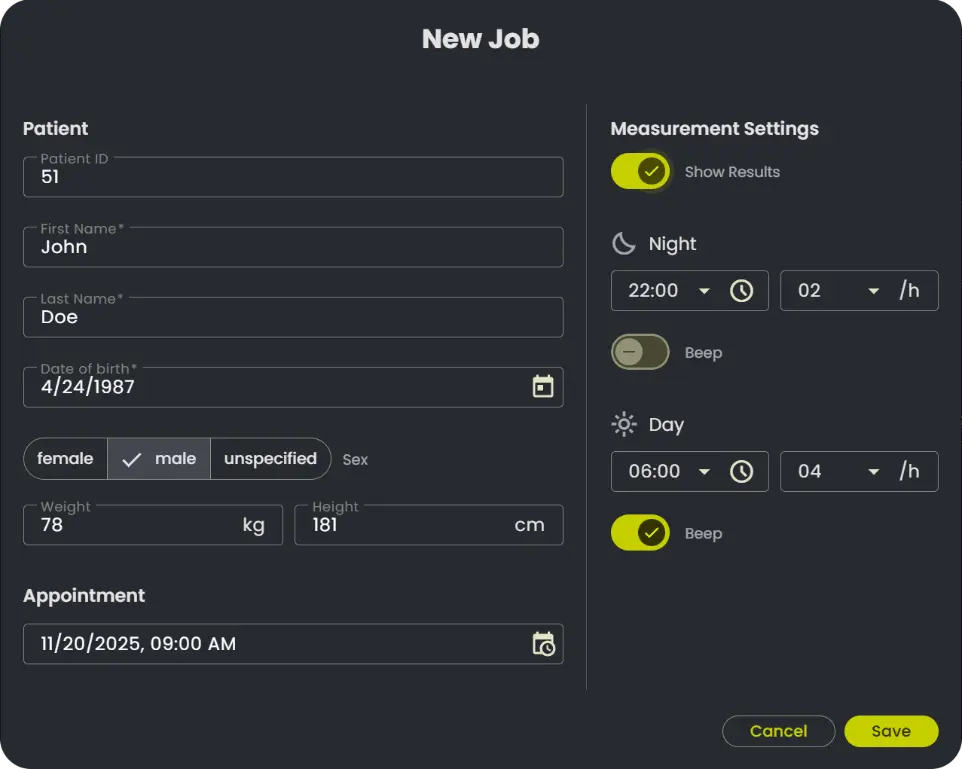Viewport: 962px width, 769px height.
Task: Open the appointment date-time picker icon
Action: point(543,644)
